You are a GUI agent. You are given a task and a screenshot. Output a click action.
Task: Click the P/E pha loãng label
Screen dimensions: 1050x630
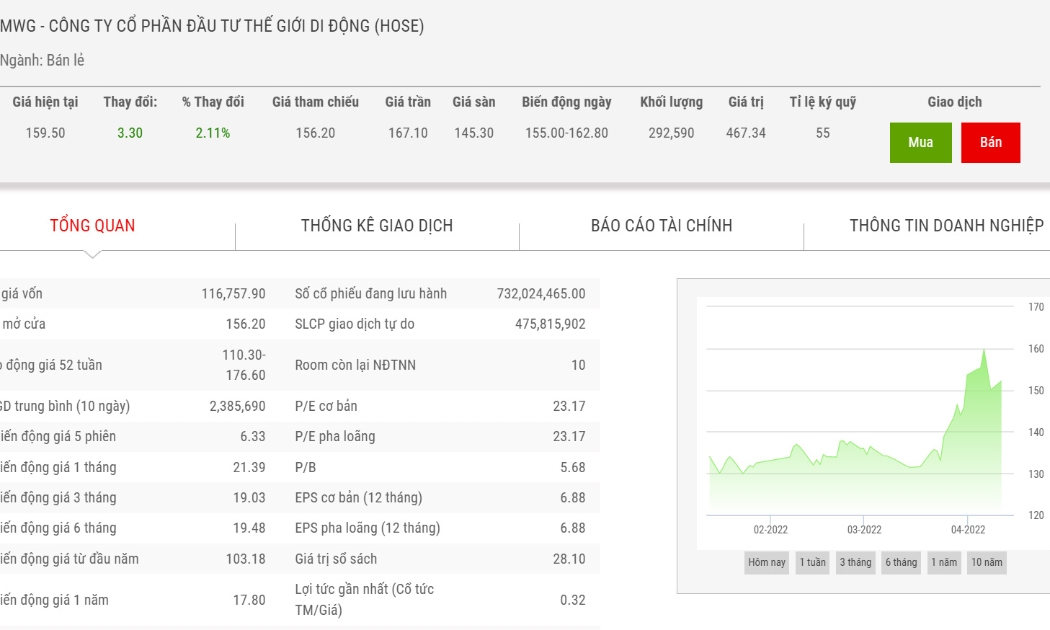[335, 437]
